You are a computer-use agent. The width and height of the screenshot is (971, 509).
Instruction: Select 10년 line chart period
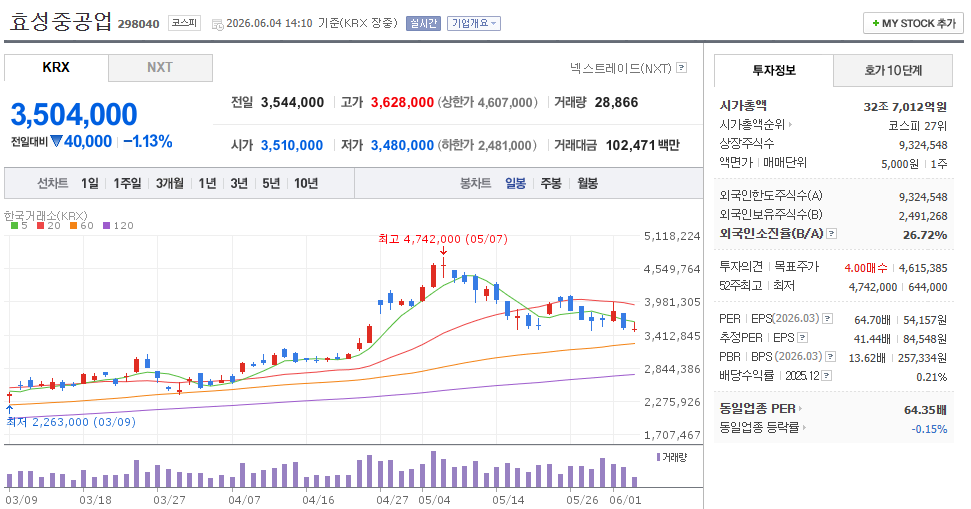(x=306, y=183)
